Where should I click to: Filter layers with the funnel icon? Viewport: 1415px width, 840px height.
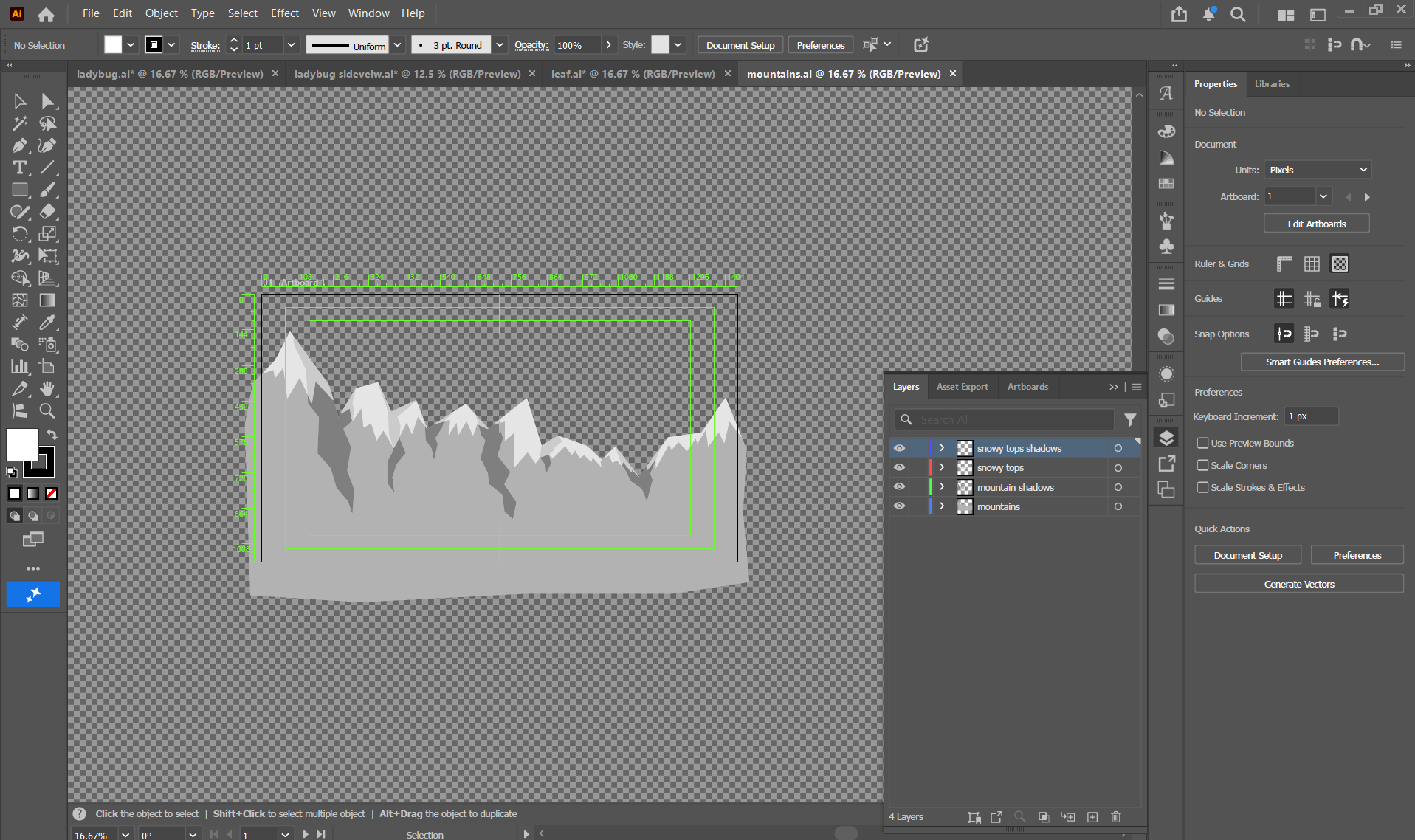click(1130, 419)
